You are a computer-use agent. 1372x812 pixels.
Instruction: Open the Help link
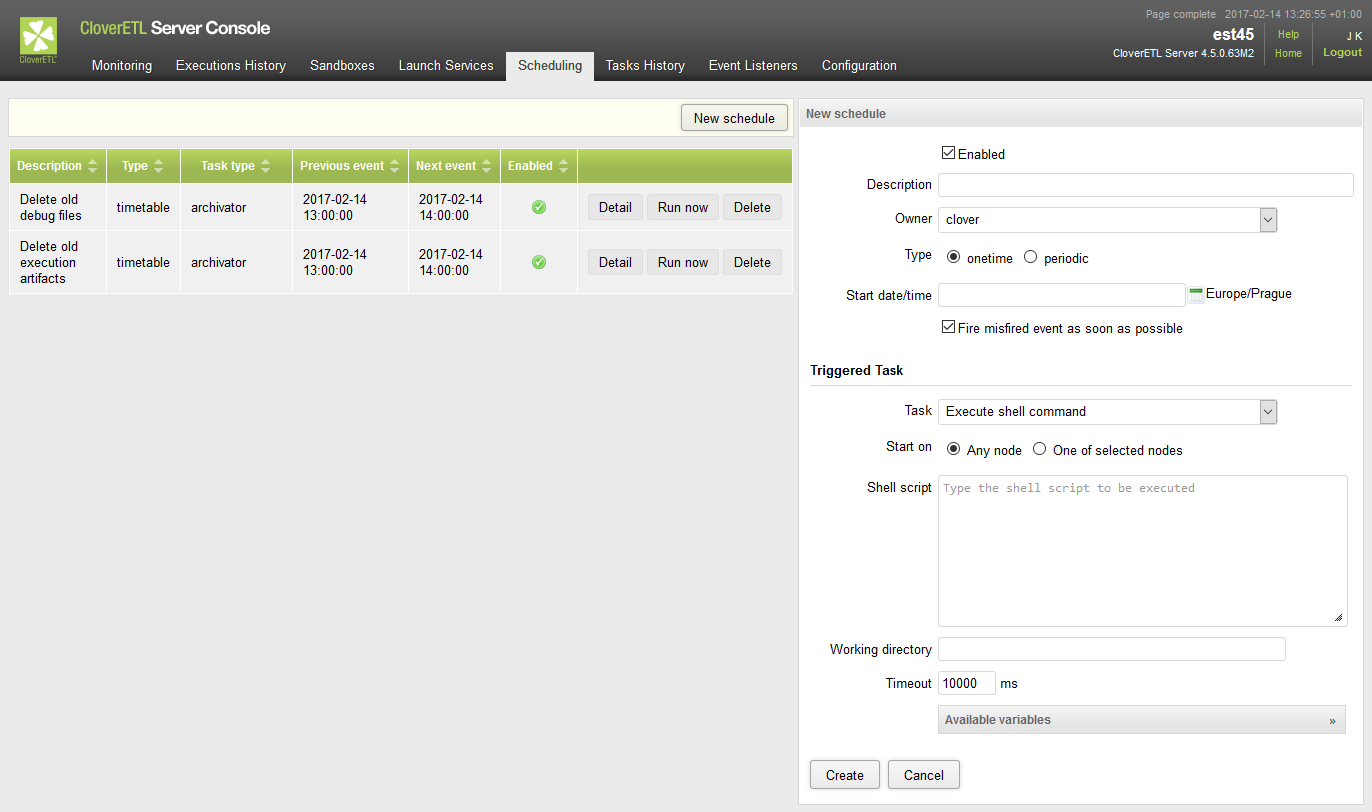tap(1288, 34)
